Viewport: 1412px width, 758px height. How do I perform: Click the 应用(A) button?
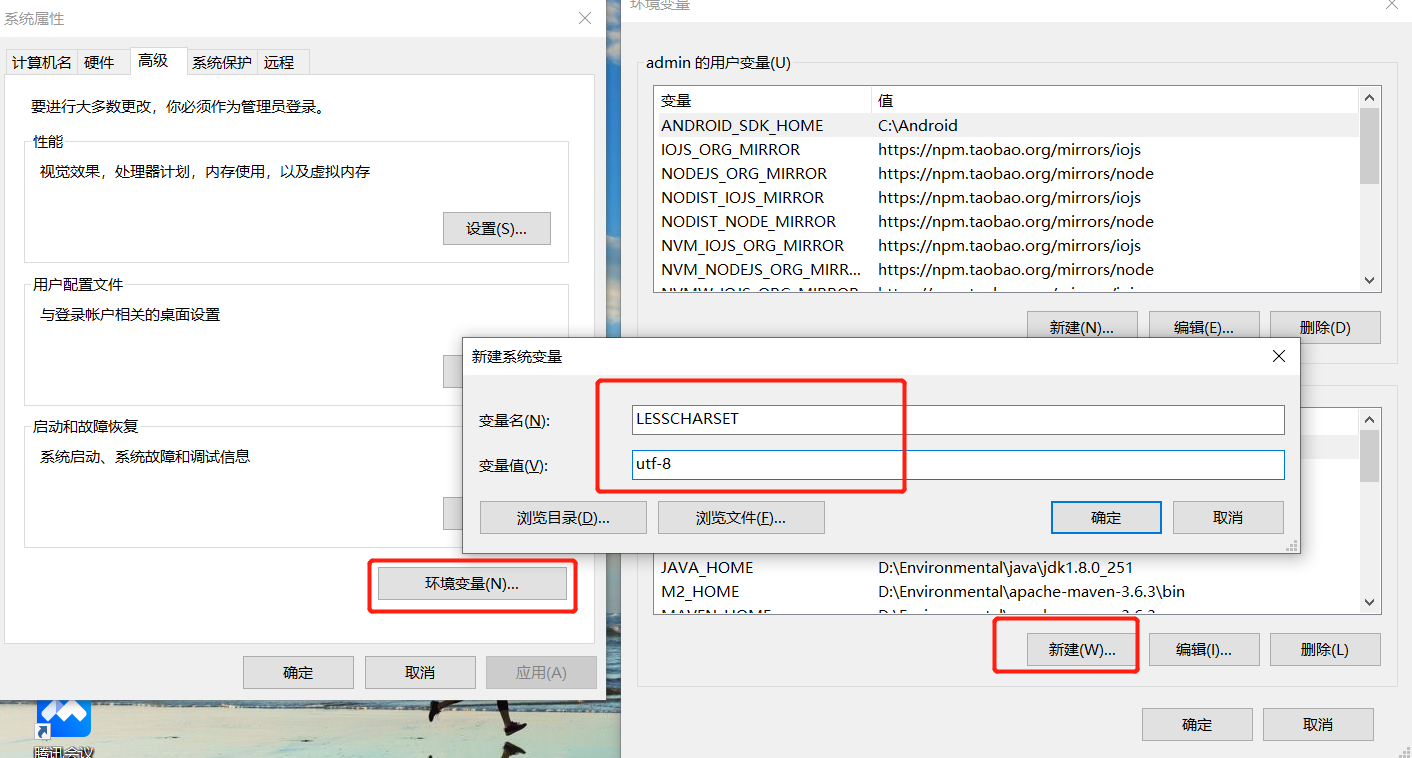(541, 673)
